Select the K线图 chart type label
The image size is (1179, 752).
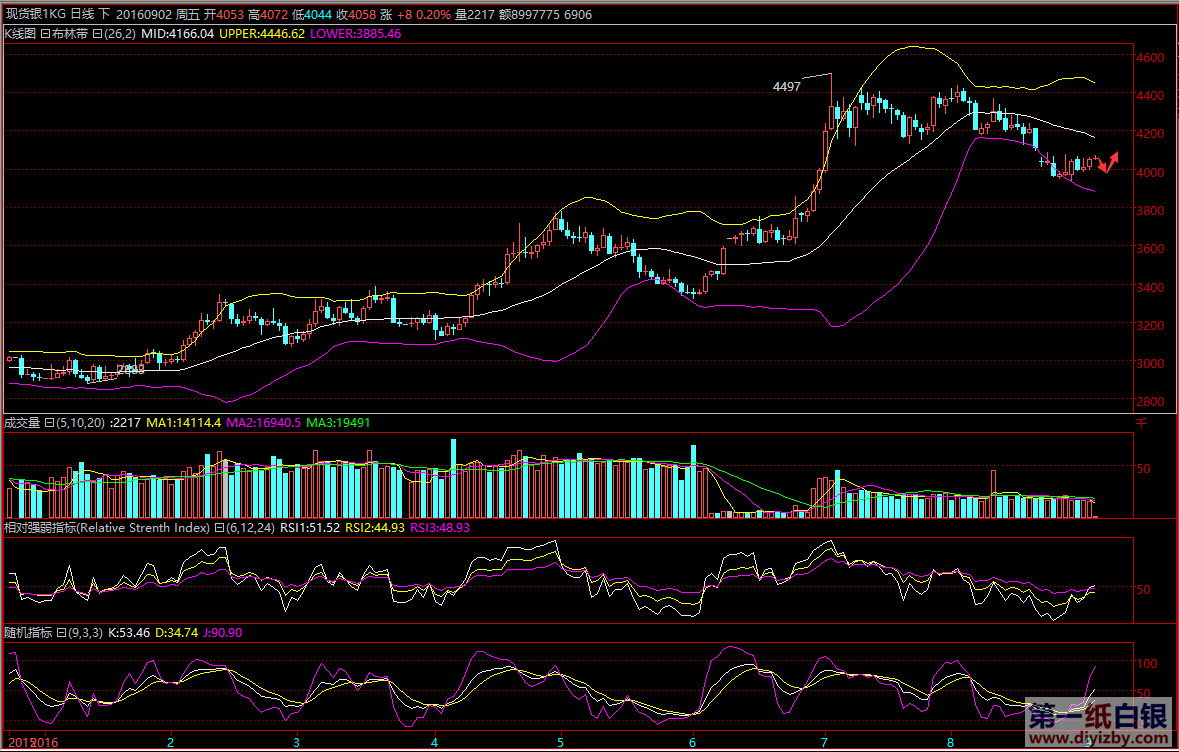click(20, 33)
